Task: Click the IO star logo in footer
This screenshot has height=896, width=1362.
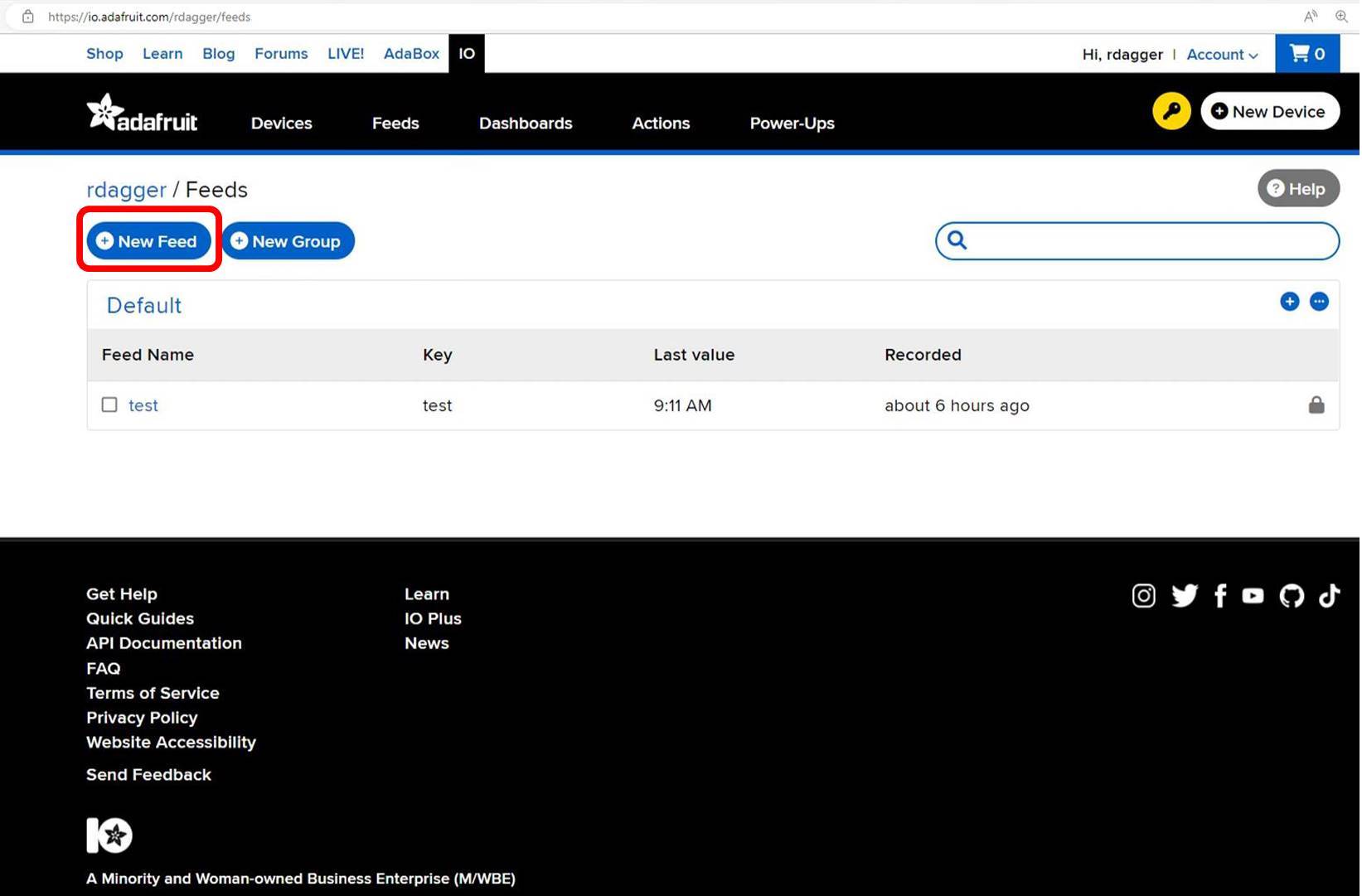Action: (109, 836)
